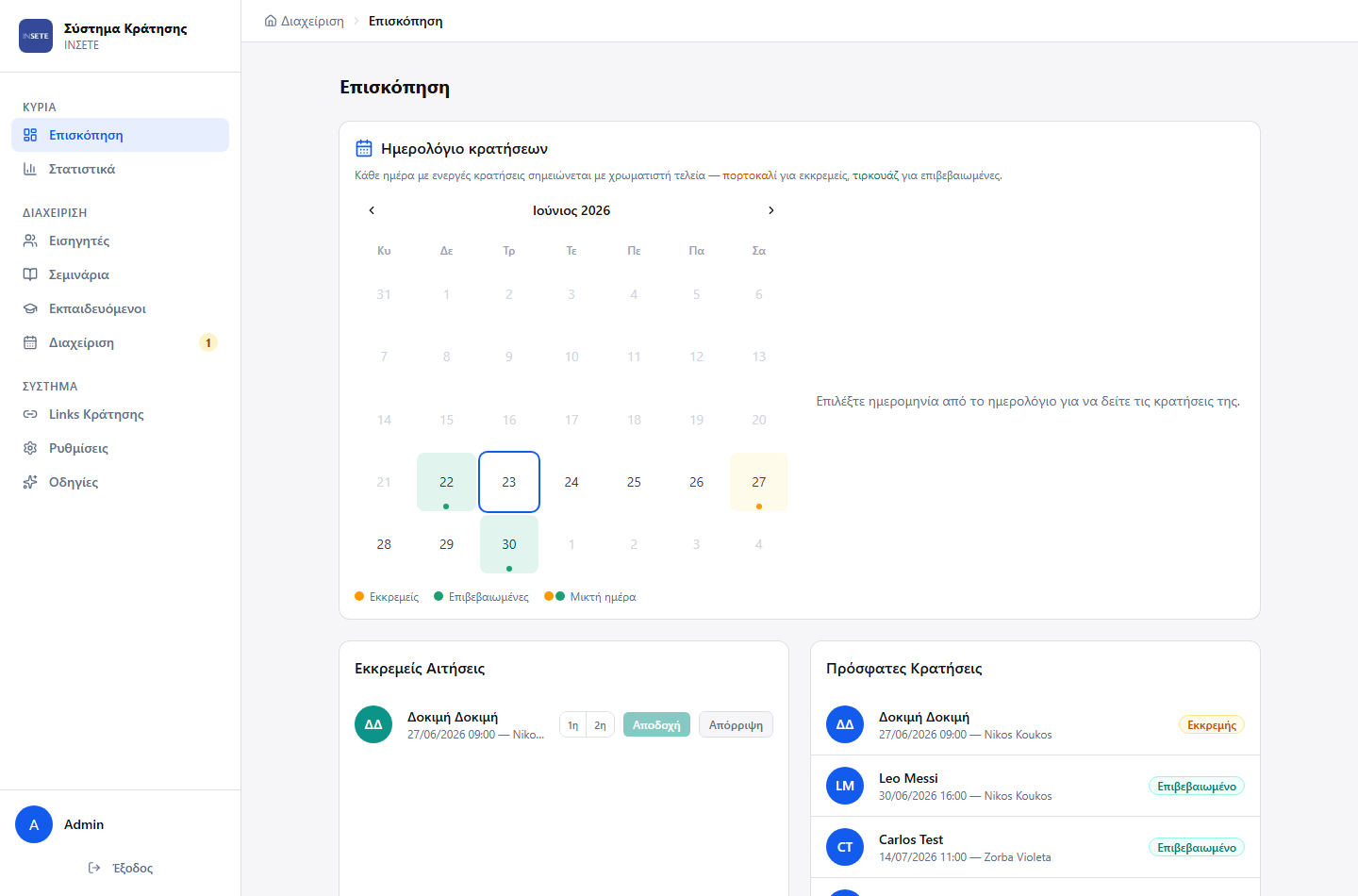Select June 30 in calendar
Viewport: 1358px width, 896px height.
pos(509,544)
